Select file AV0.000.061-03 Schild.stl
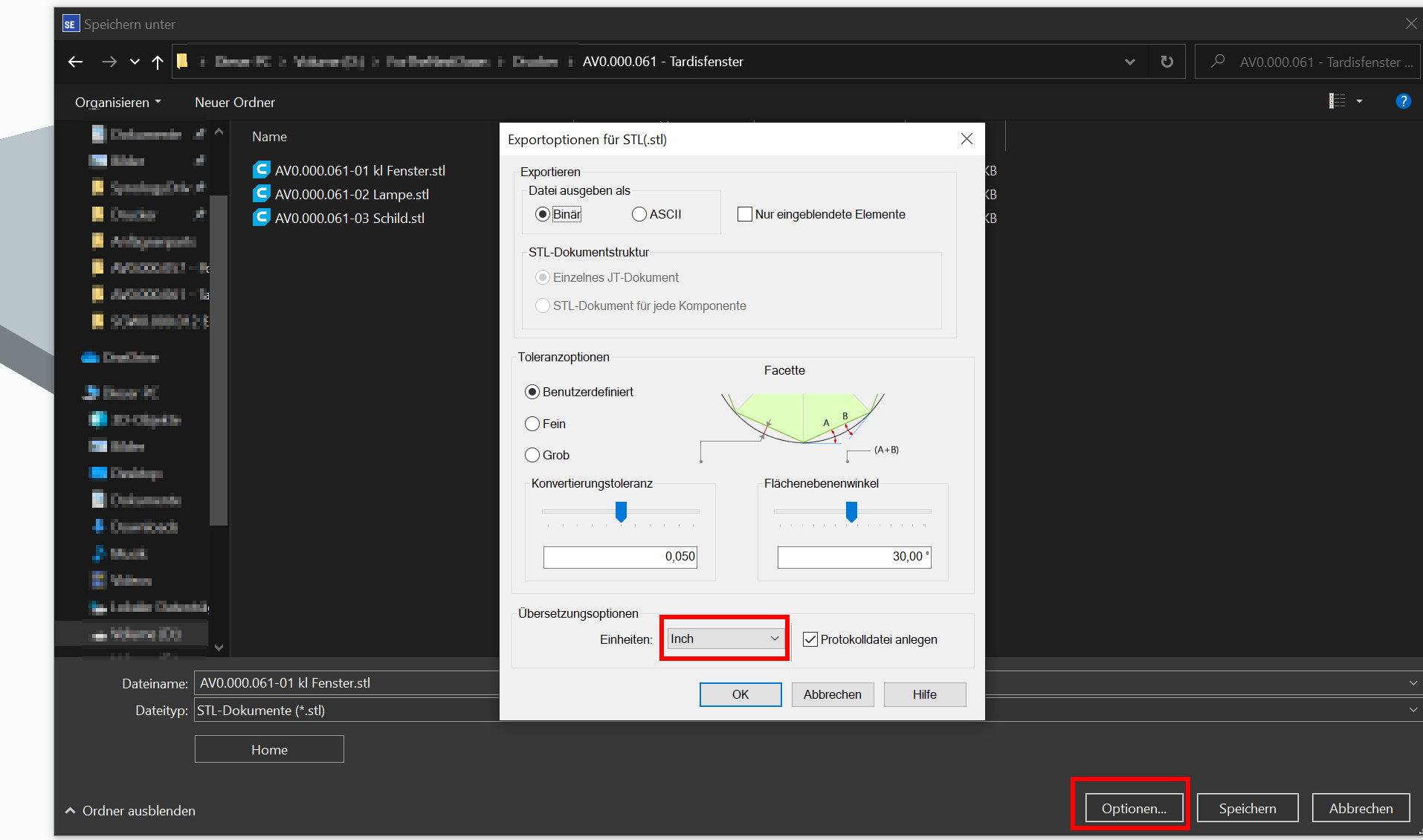The width and height of the screenshot is (1423, 840). pyautogui.click(x=349, y=218)
